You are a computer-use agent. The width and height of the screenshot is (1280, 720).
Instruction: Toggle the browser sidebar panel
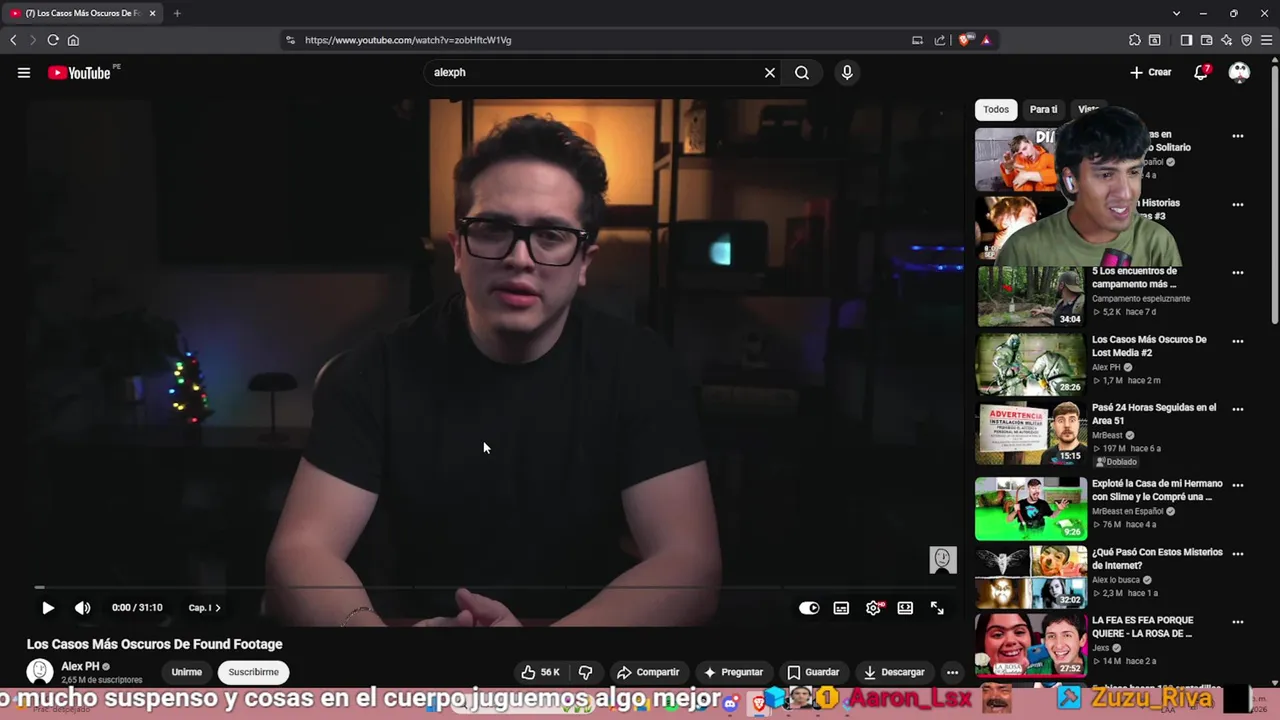click(x=1186, y=40)
